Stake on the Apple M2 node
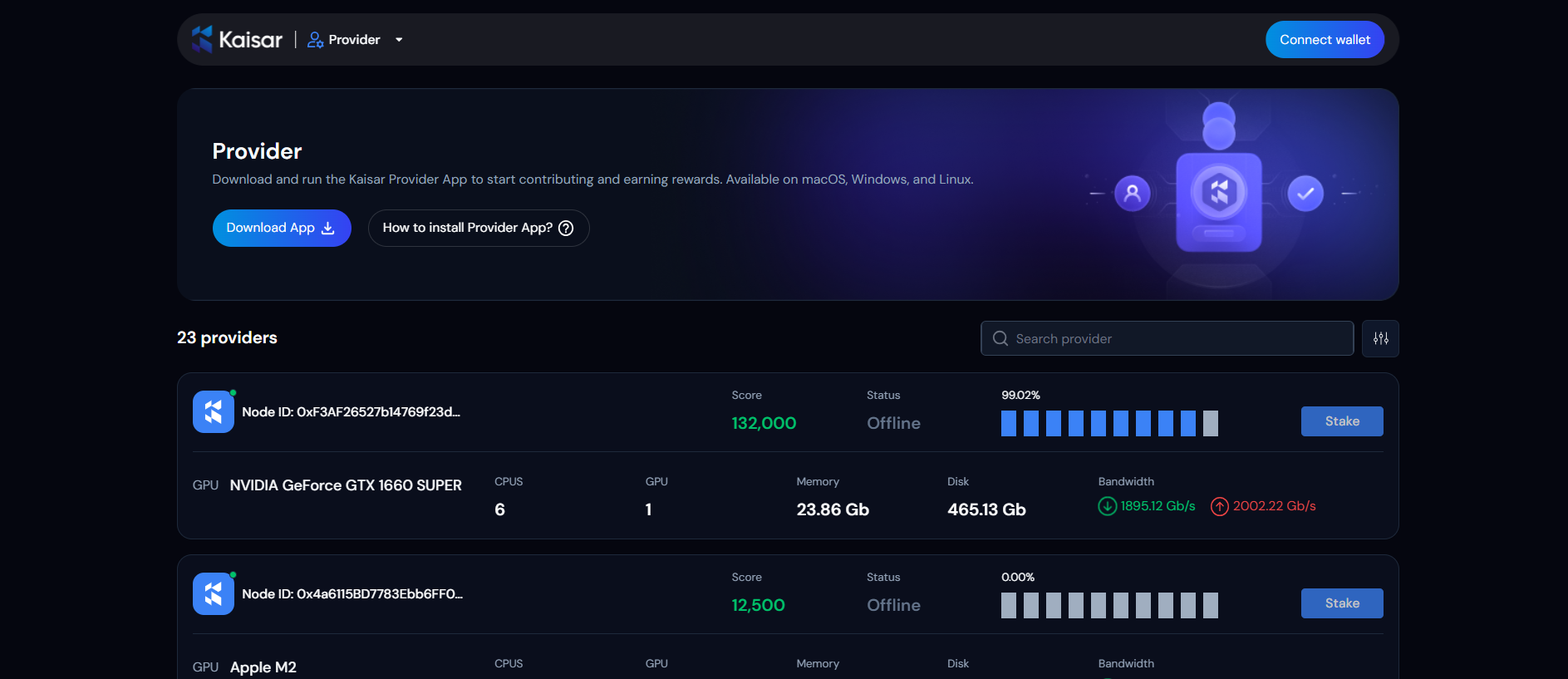 click(1341, 603)
